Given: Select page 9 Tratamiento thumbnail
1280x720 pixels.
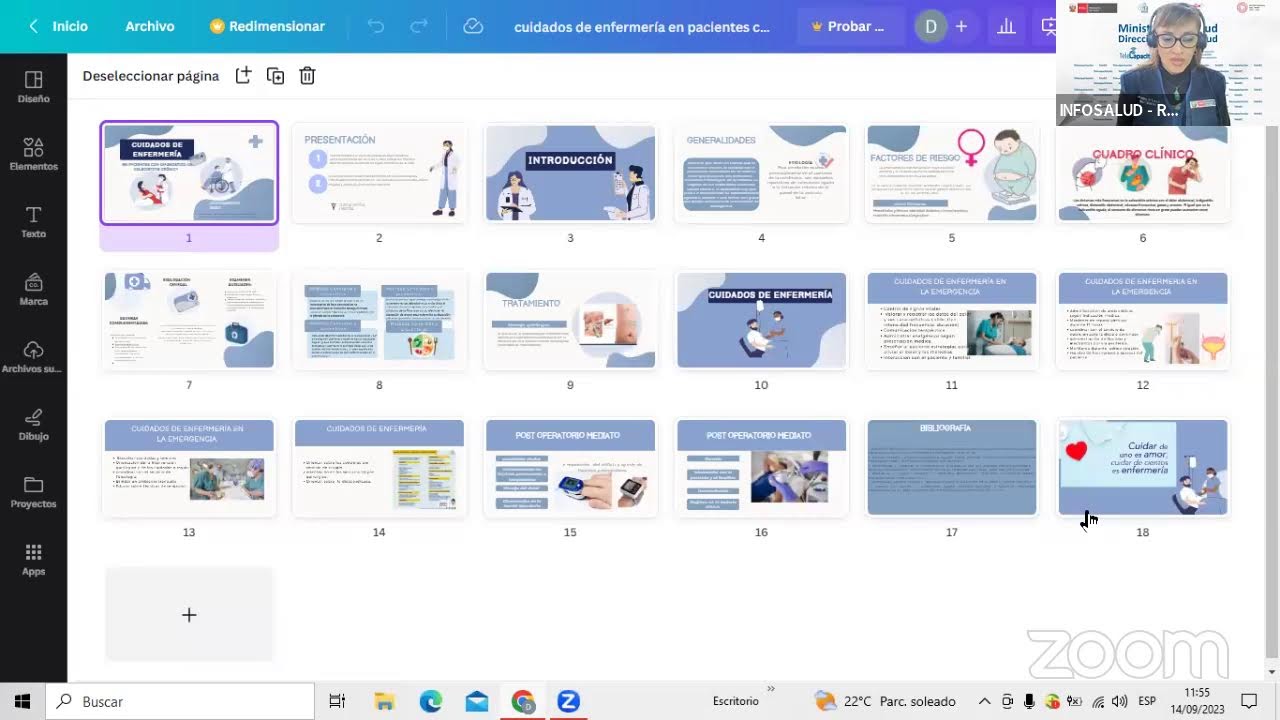Looking at the screenshot, I should [x=570, y=320].
